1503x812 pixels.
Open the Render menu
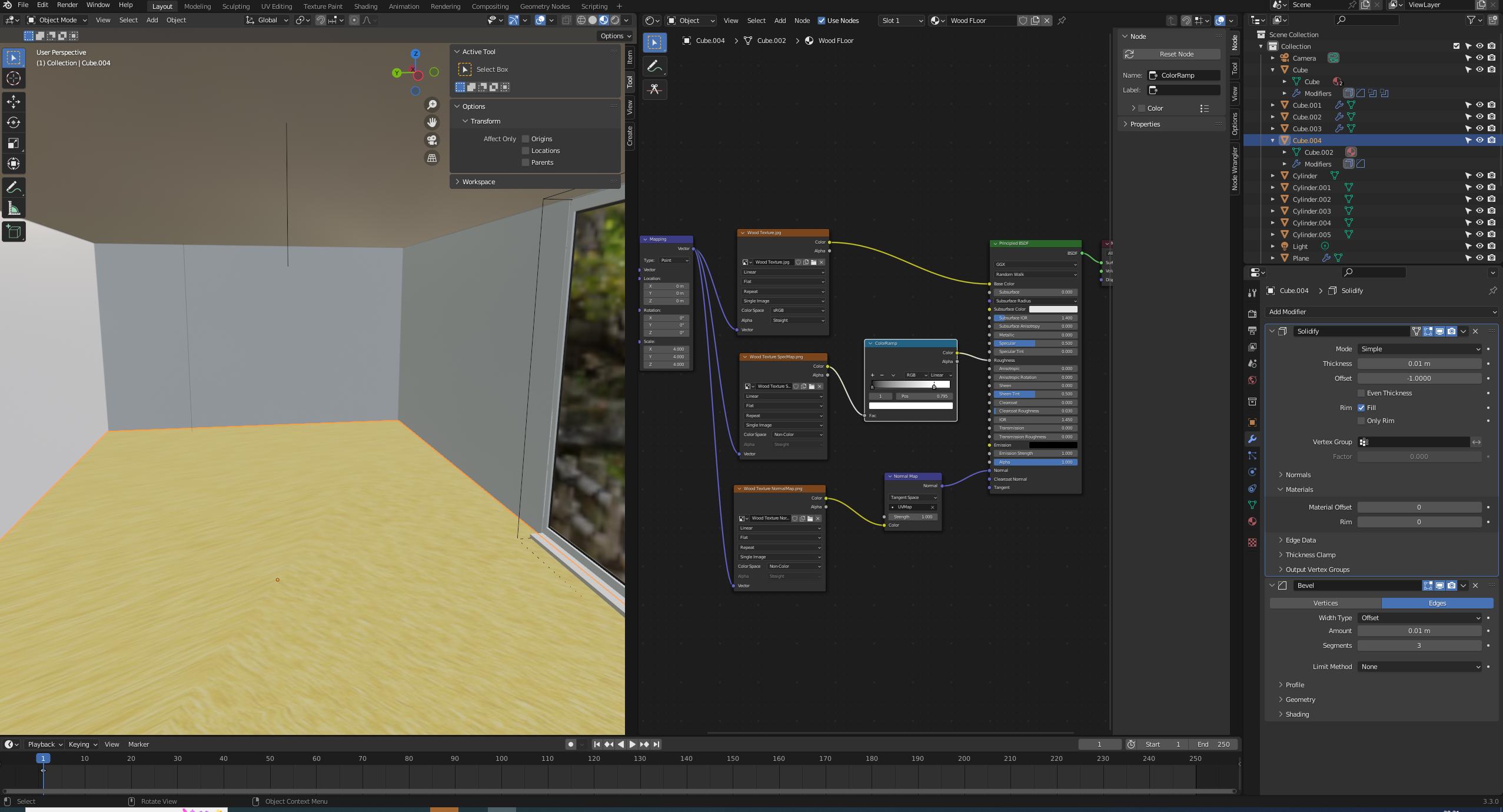pyautogui.click(x=67, y=5)
